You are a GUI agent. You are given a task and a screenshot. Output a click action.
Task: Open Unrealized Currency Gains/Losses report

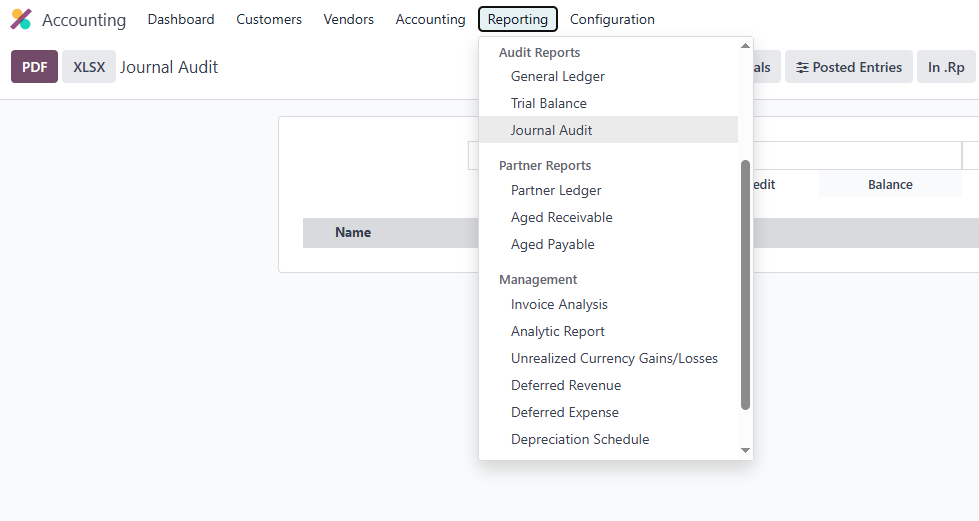click(614, 358)
